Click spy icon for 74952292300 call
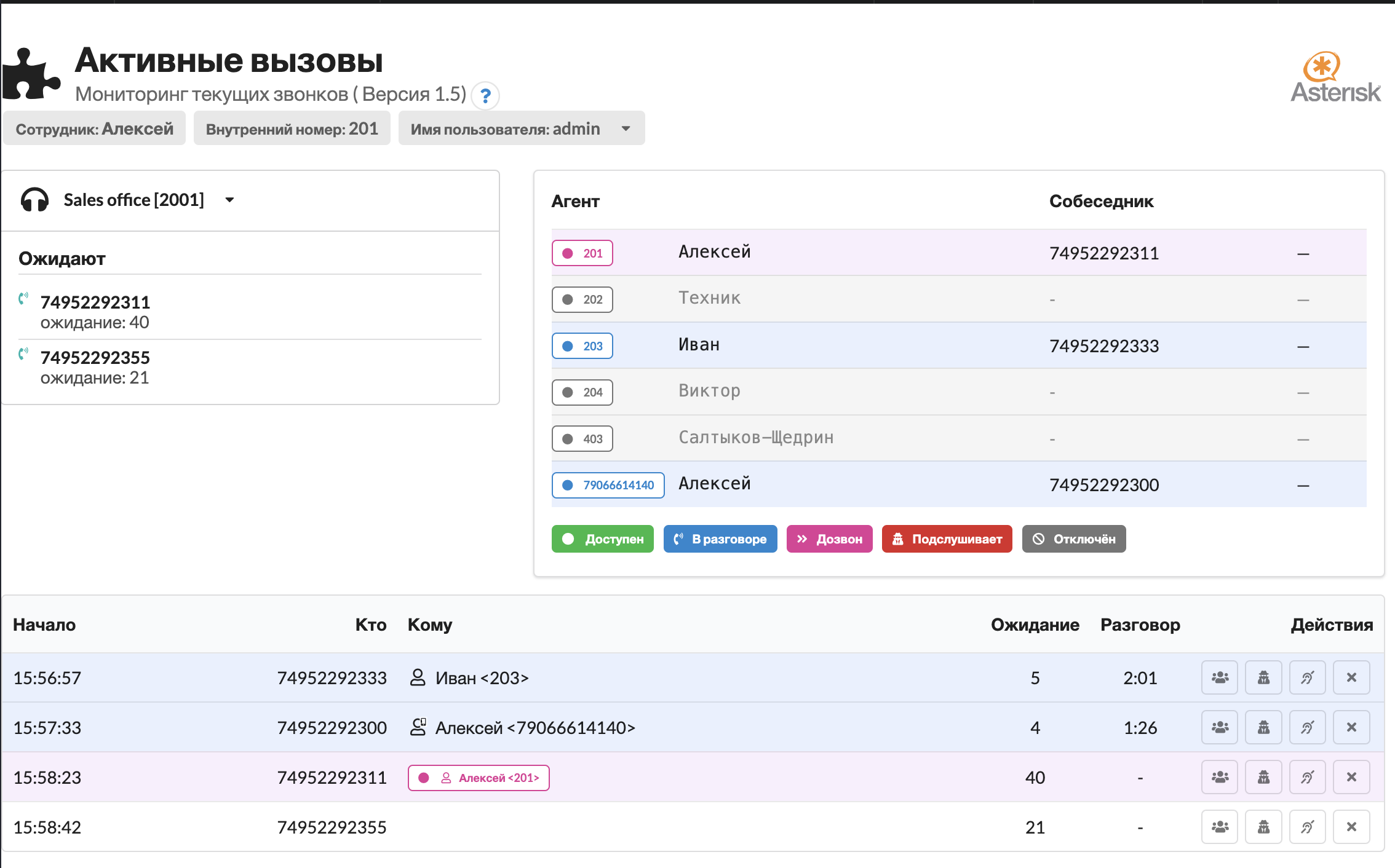This screenshot has height=868, width=1395. click(x=1263, y=727)
